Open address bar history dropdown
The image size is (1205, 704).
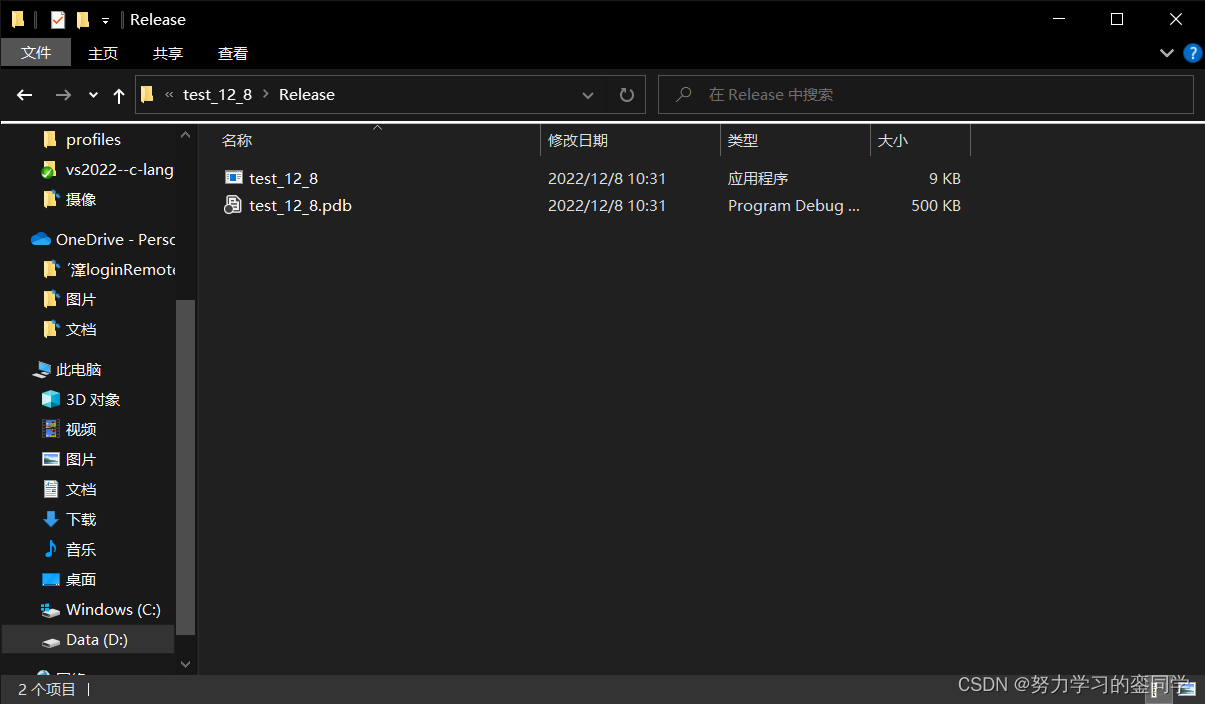[588, 95]
